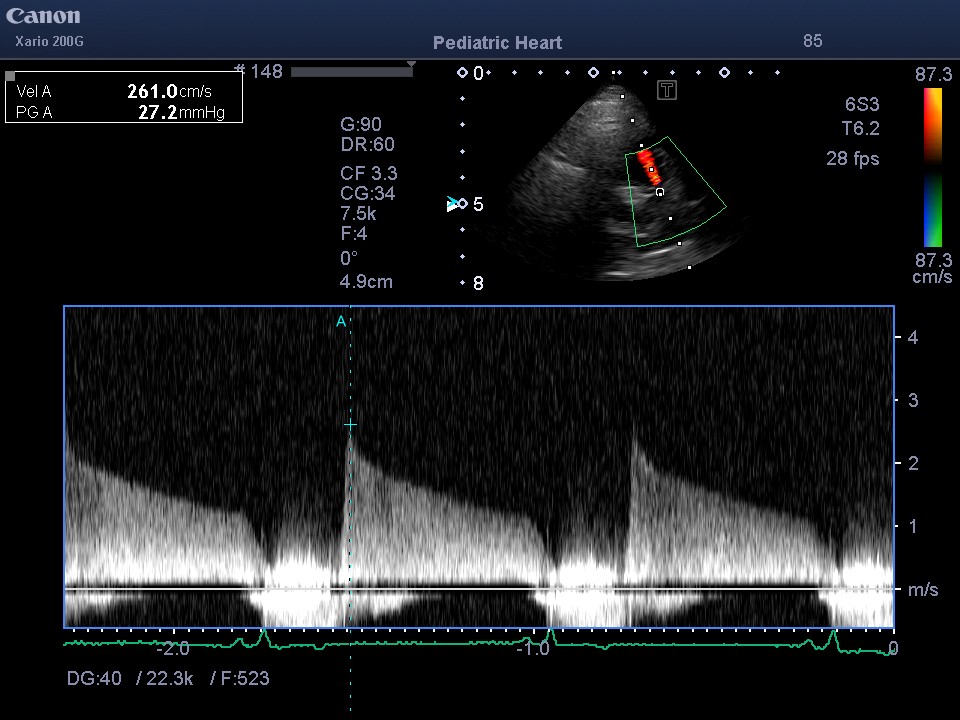This screenshot has width=960, height=720.
Task: Click the '/ F:523' Doppler filter value
Action: [239, 678]
